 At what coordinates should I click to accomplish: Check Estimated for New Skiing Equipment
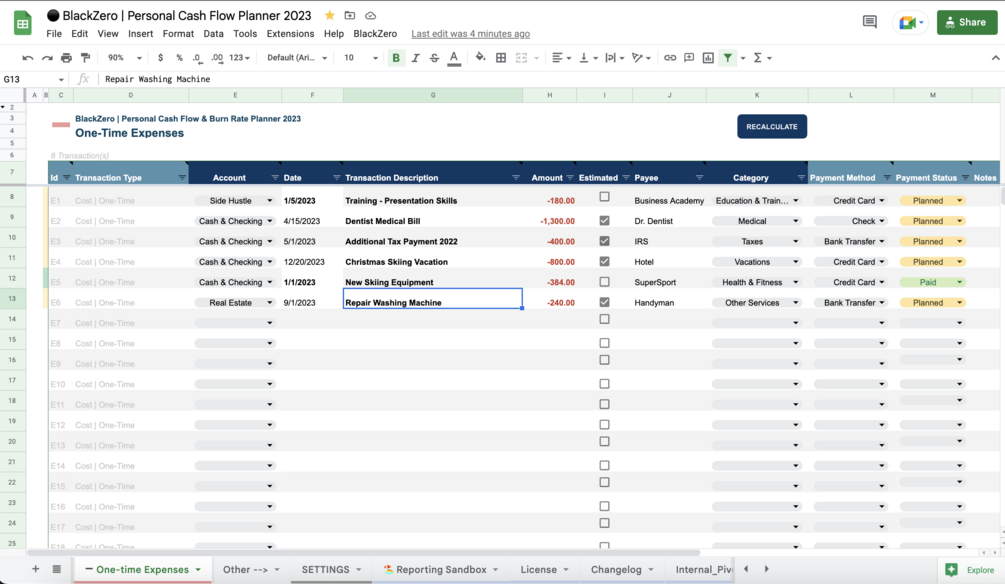click(604, 281)
